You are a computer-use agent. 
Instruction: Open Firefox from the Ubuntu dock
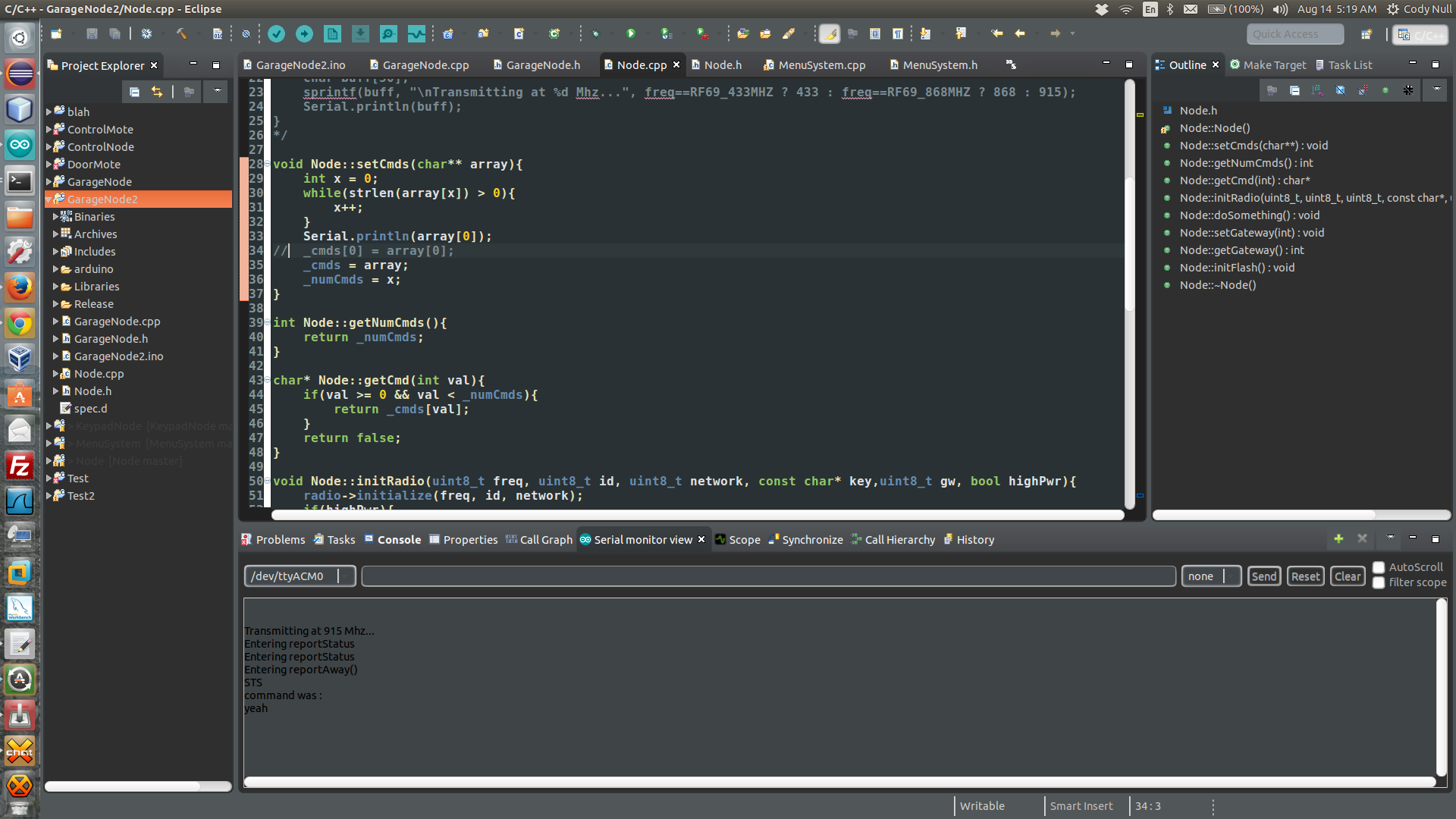20,287
